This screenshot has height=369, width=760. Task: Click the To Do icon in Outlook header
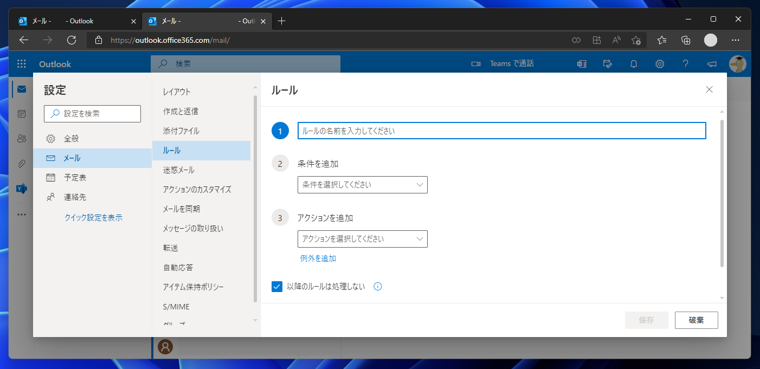[607, 64]
